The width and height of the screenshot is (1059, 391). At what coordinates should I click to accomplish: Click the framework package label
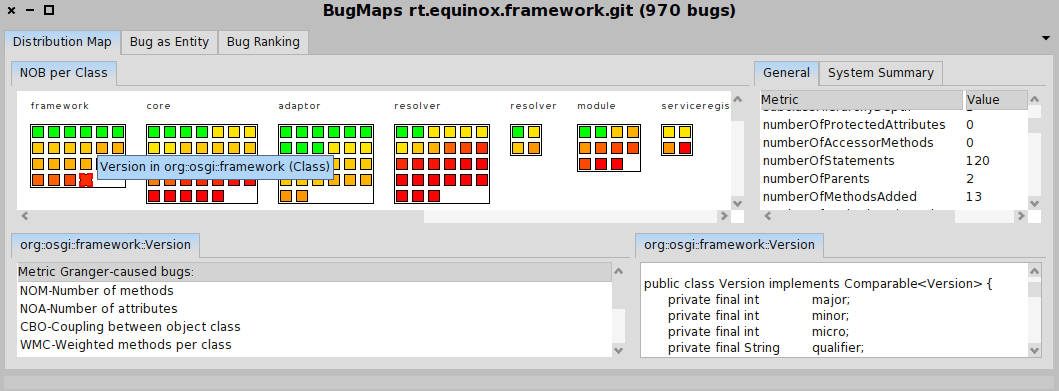coord(59,106)
